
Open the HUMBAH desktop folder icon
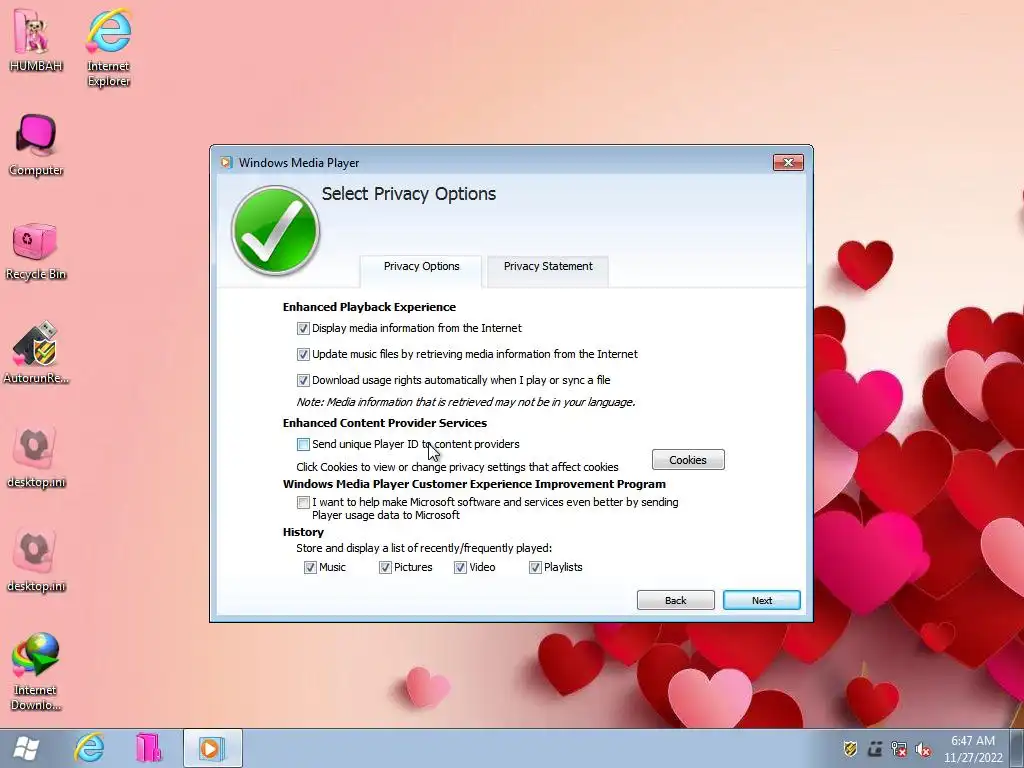[x=35, y=39]
